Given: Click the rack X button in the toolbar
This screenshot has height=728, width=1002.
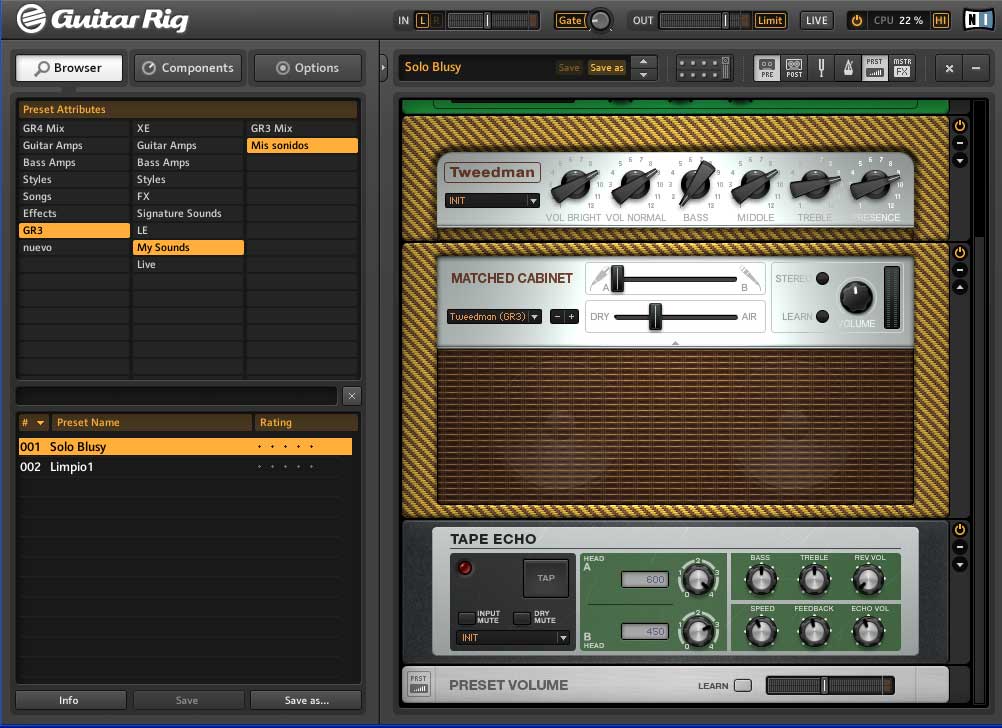Looking at the screenshot, I should (949, 68).
